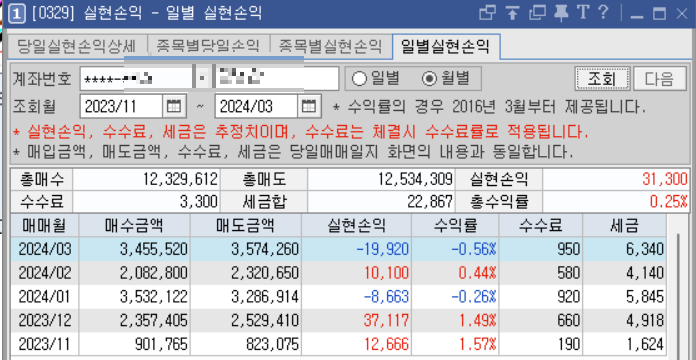Click the window number 1 icon
Screen dimensions: 696x360
pyautogui.click(x=17, y=14)
